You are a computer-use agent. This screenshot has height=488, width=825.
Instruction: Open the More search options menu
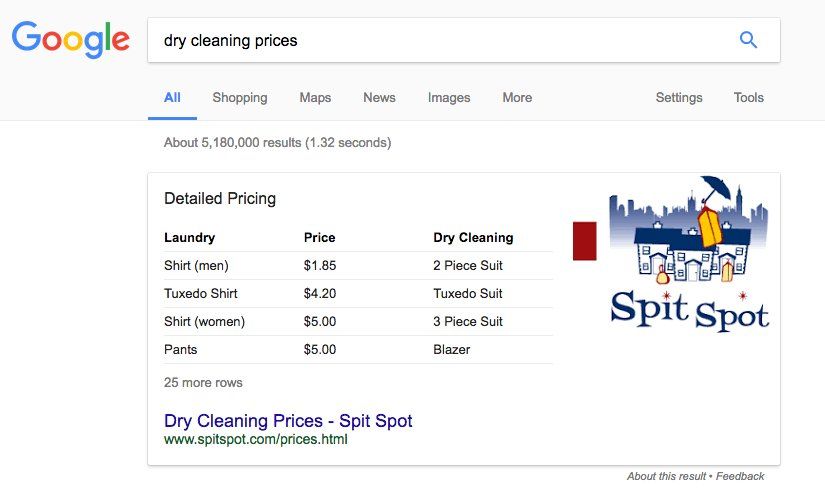point(517,98)
